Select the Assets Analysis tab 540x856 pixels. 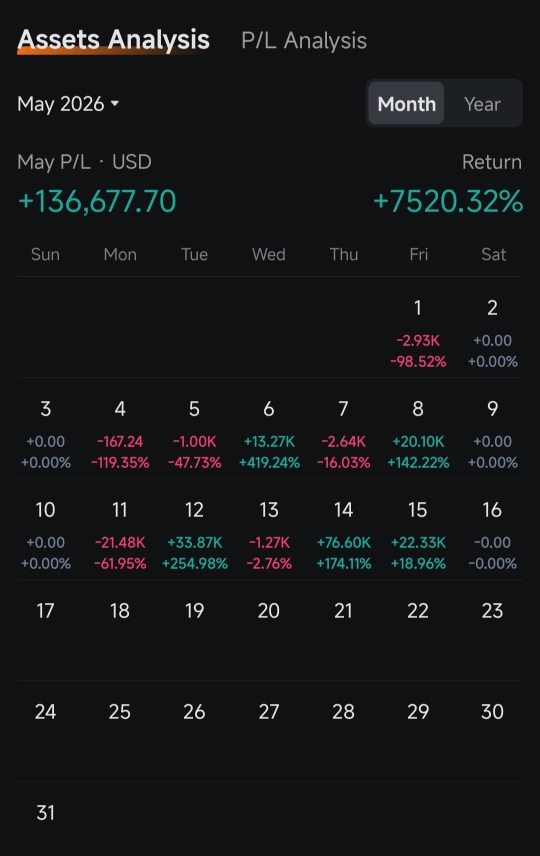click(x=113, y=40)
